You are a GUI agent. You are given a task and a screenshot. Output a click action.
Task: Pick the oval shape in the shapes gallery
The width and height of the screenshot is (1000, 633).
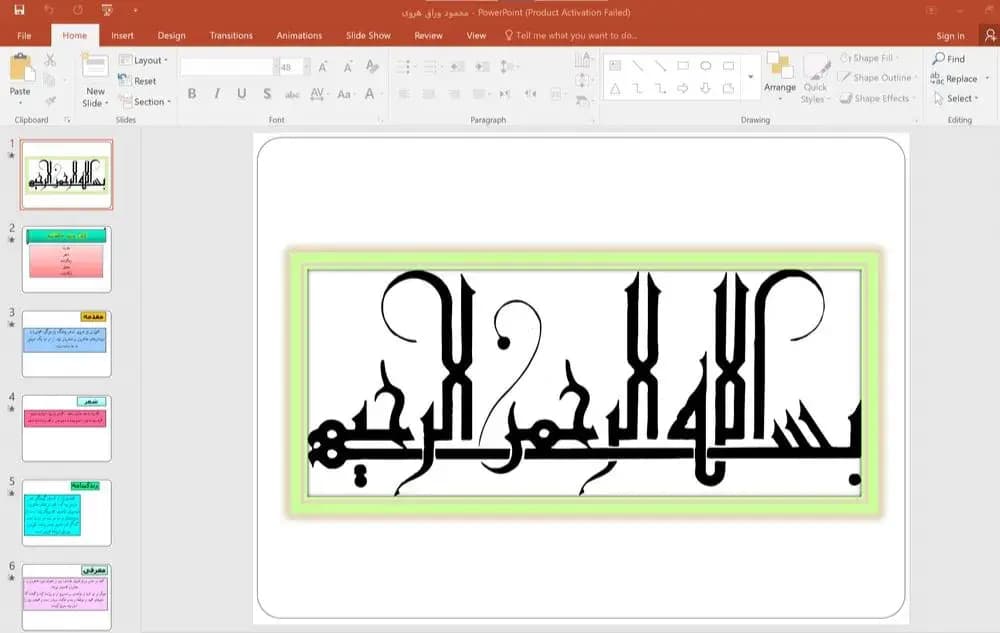tap(705, 66)
